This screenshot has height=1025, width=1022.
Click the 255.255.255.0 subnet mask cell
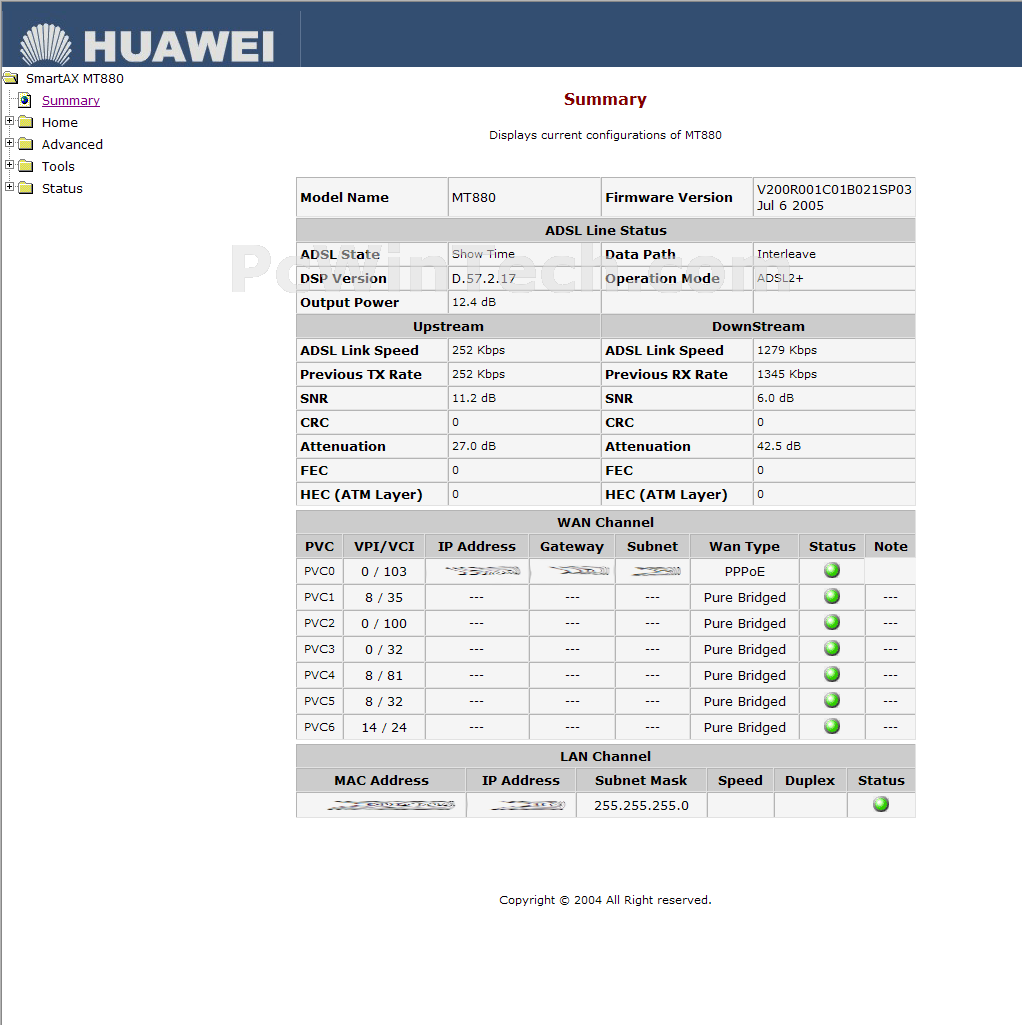[x=641, y=805]
